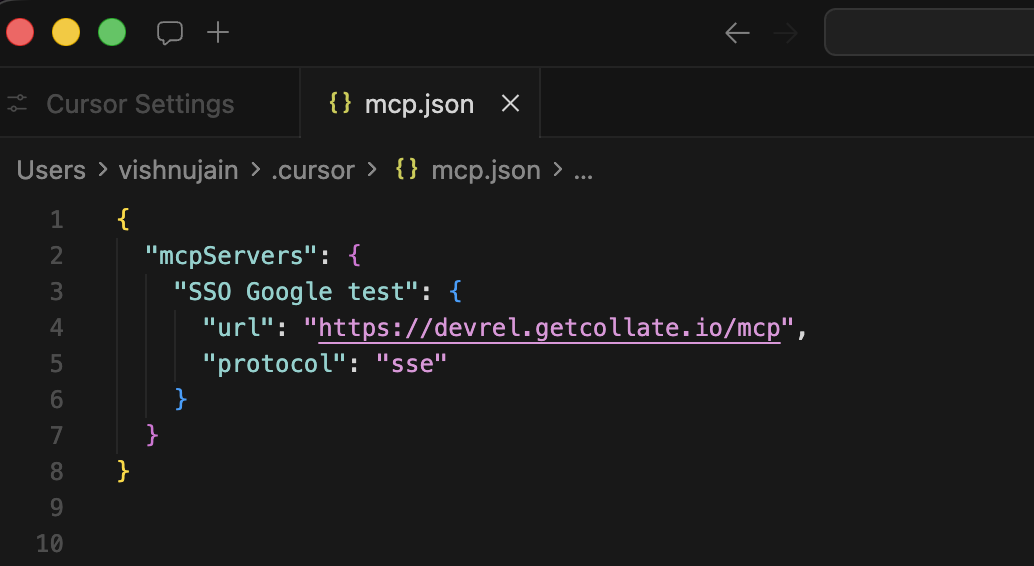Click the closing pink brace on line 7
1034x566 pixels.
point(152,435)
